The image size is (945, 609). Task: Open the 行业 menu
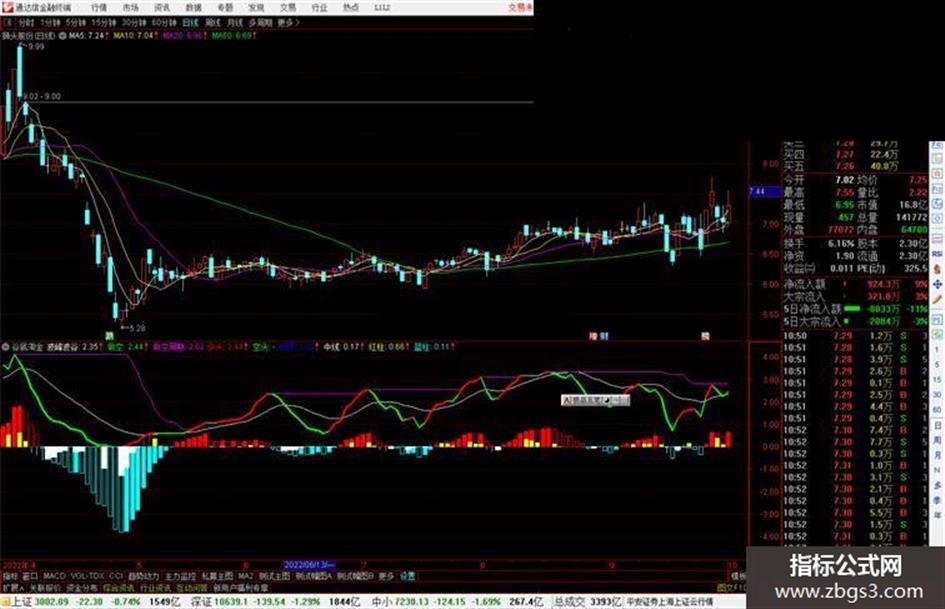pyautogui.click(x=319, y=8)
